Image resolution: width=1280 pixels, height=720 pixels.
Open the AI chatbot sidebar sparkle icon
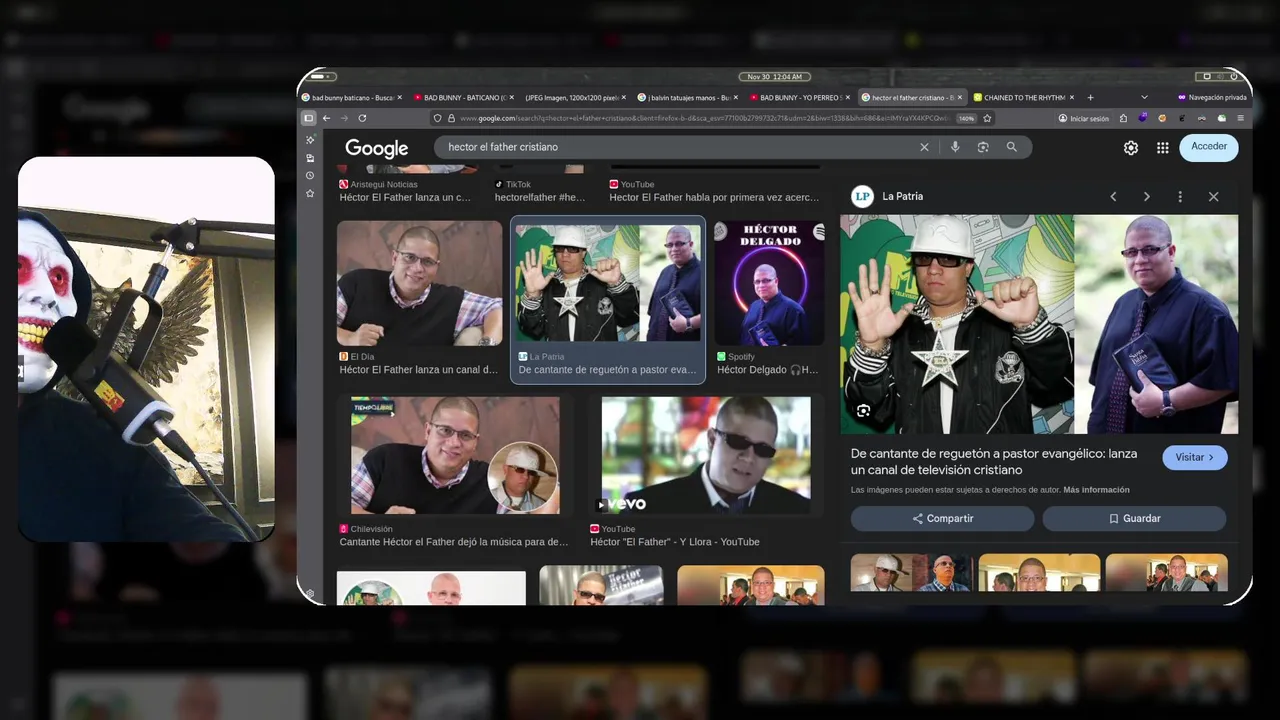tap(310, 140)
